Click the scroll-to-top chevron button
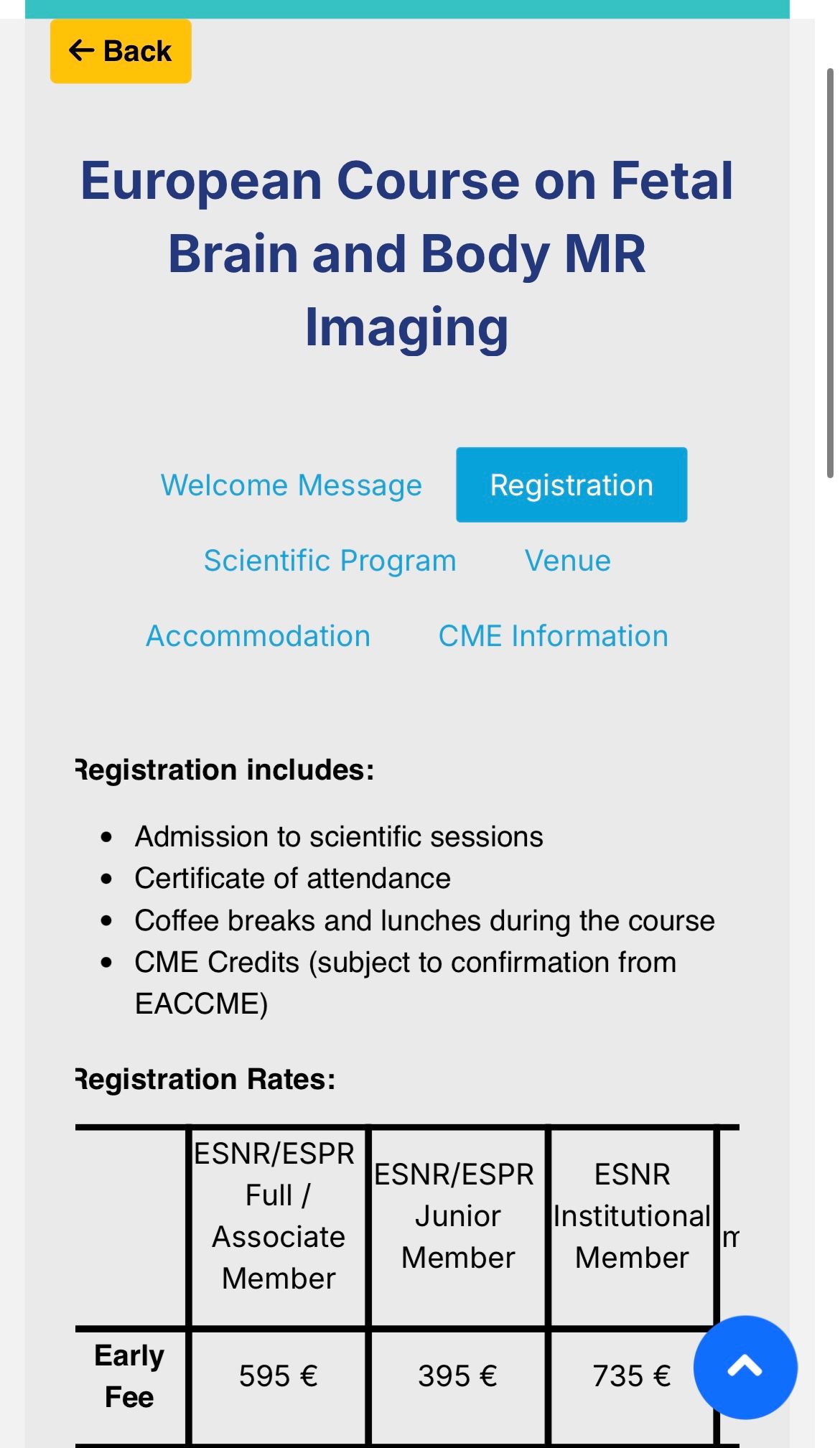 (x=745, y=1366)
